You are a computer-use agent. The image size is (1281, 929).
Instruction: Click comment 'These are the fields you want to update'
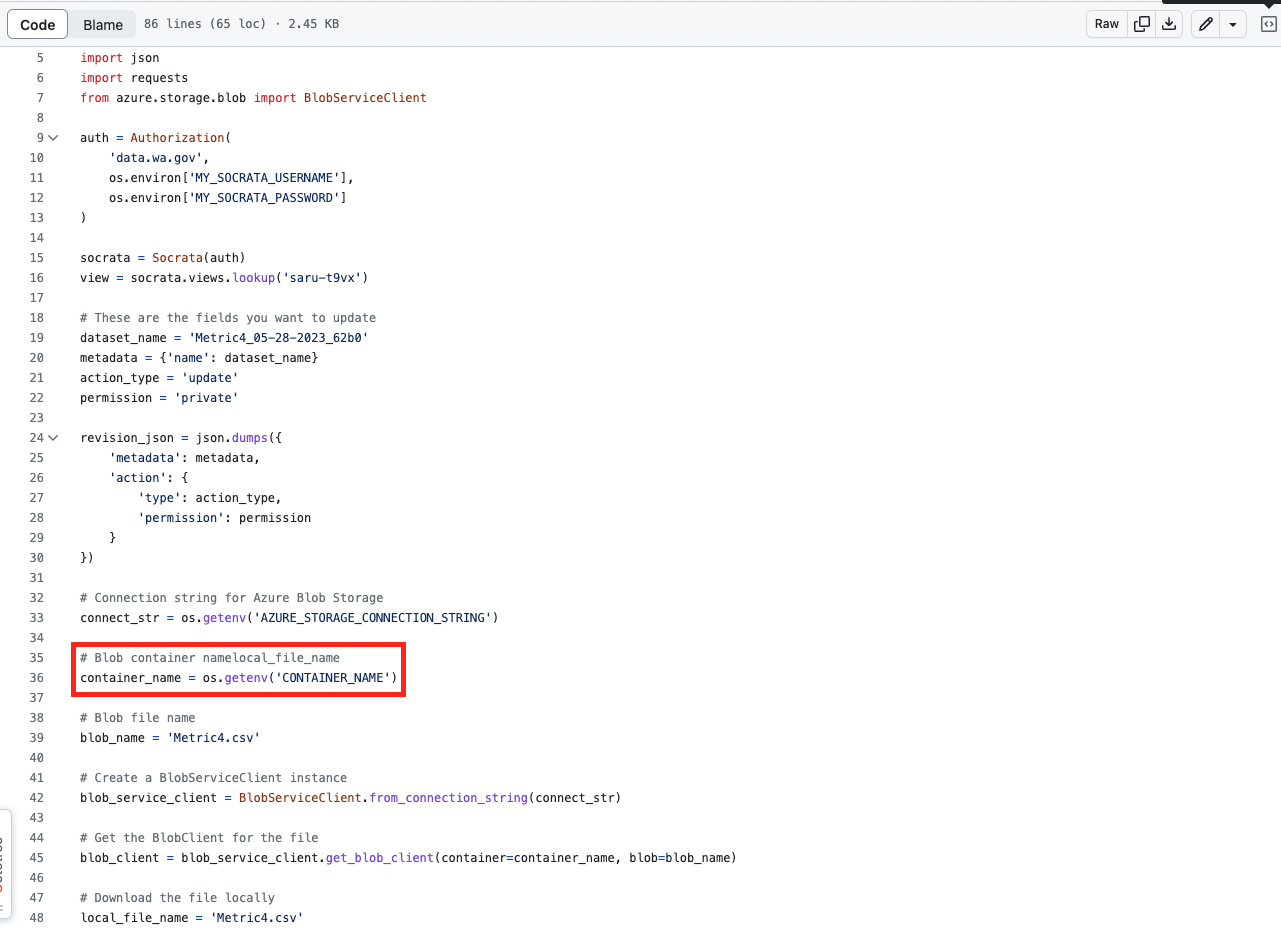(x=228, y=318)
